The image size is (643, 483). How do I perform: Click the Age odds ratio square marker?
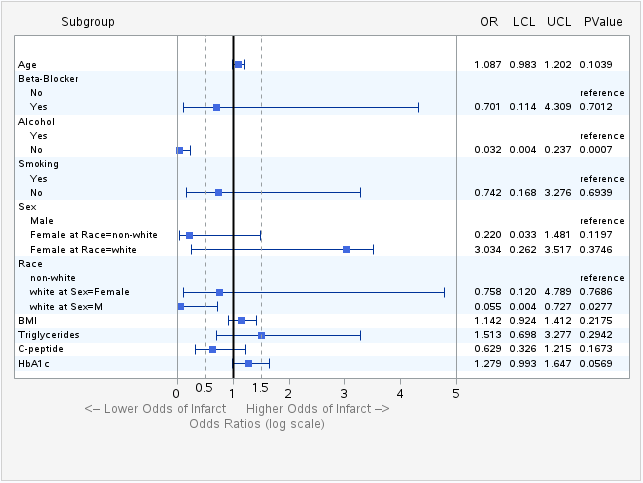point(237,64)
